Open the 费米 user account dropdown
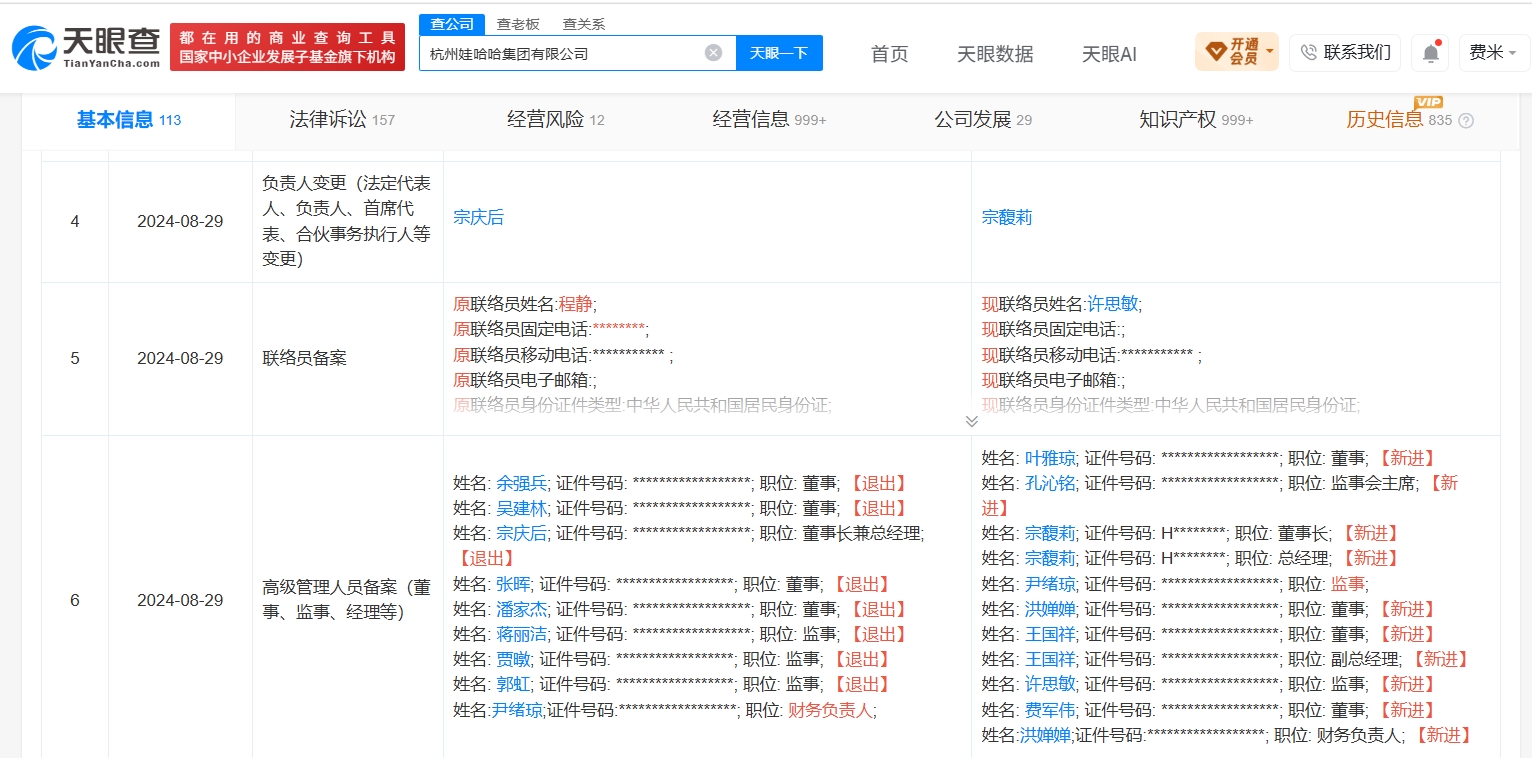This screenshot has width=1532, height=758. 1493,53
